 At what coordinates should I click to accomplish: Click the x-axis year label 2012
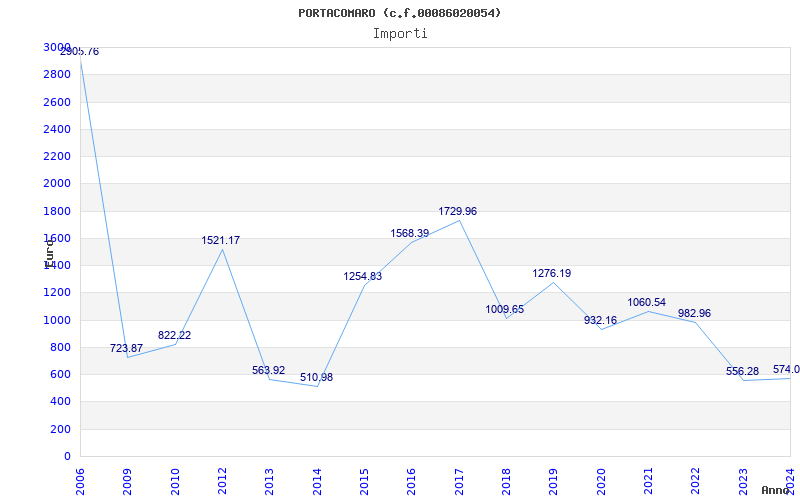click(222, 482)
